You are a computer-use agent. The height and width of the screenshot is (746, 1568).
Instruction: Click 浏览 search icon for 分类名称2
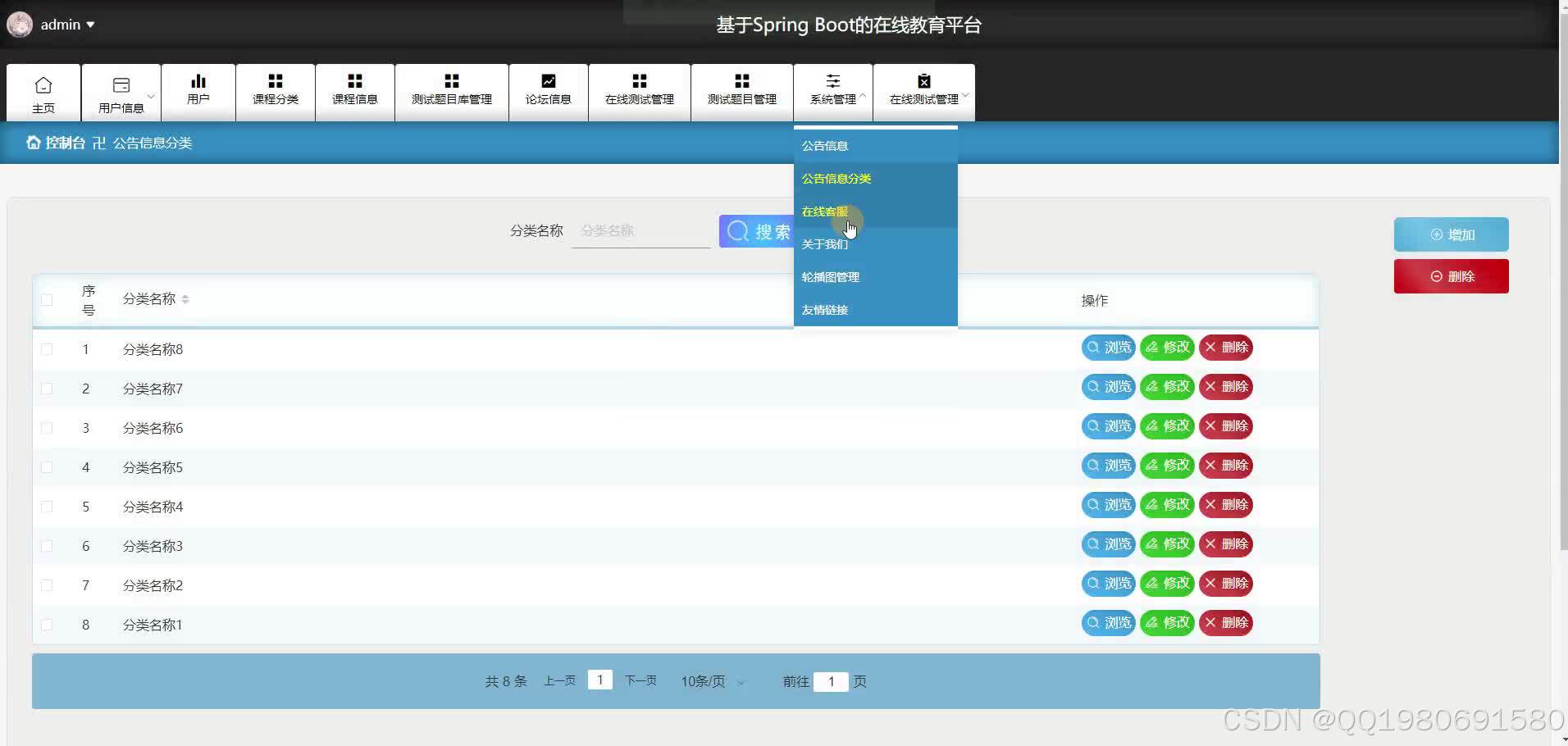click(x=1093, y=584)
